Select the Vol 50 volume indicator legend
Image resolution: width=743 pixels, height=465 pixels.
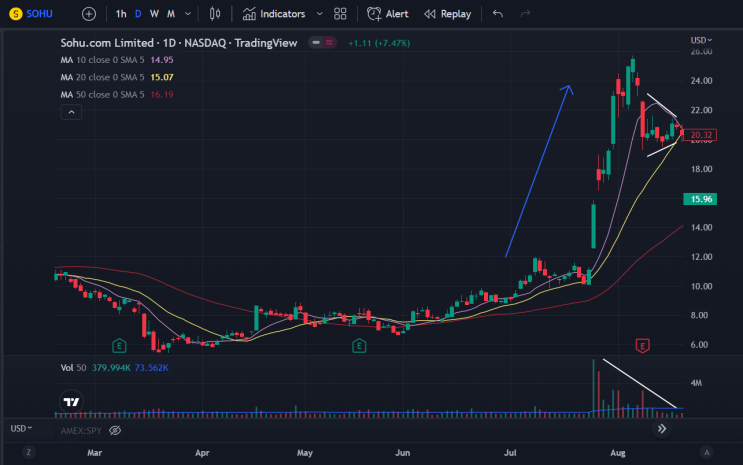tap(73, 368)
